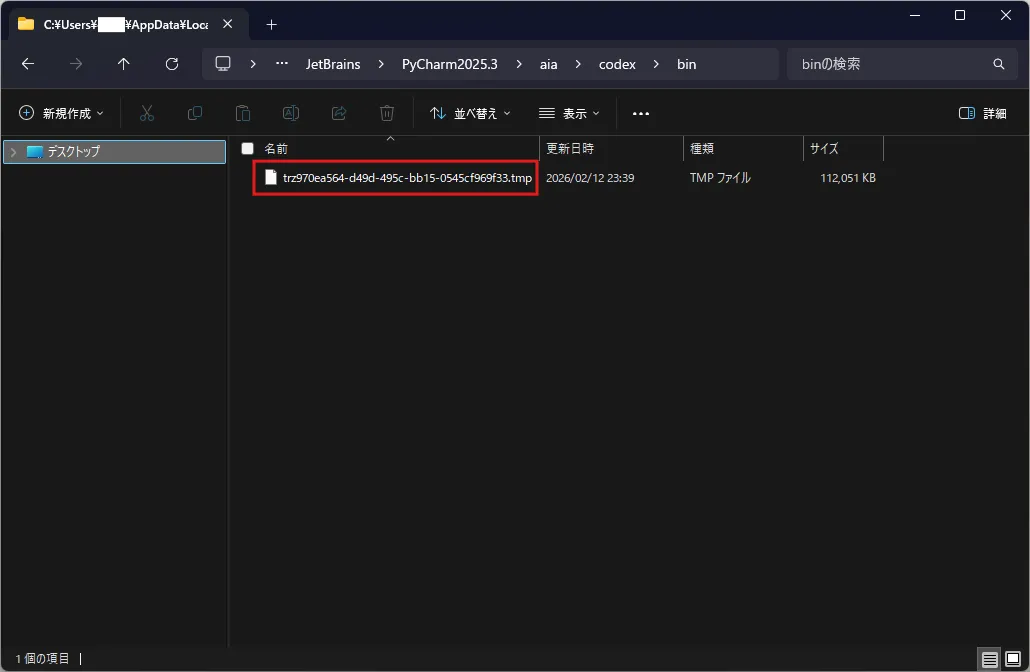The width and height of the screenshot is (1030, 672).
Task: Expand the デスクトップ tree node
Action: click(13, 152)
